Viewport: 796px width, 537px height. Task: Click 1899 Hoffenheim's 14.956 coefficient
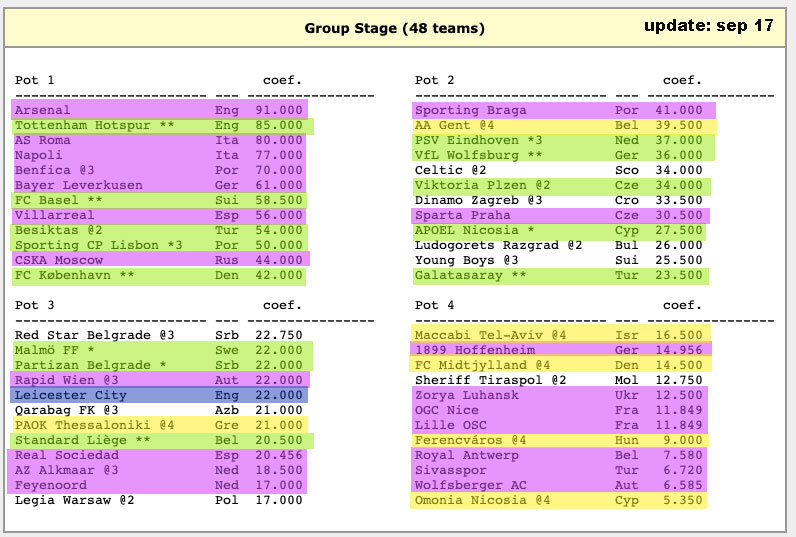point(679,350)
